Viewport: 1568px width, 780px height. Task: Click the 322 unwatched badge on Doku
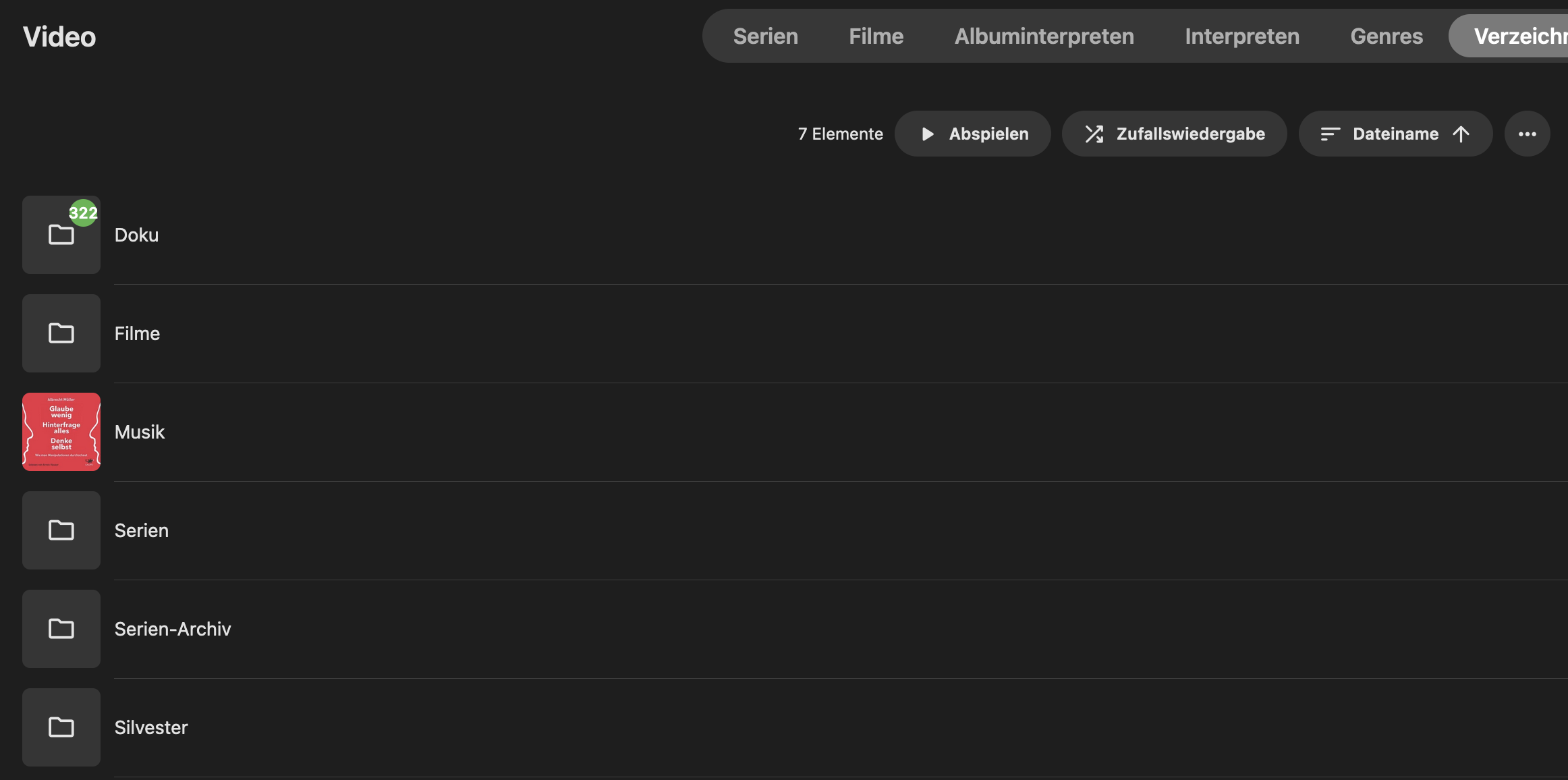pos(84,213)
